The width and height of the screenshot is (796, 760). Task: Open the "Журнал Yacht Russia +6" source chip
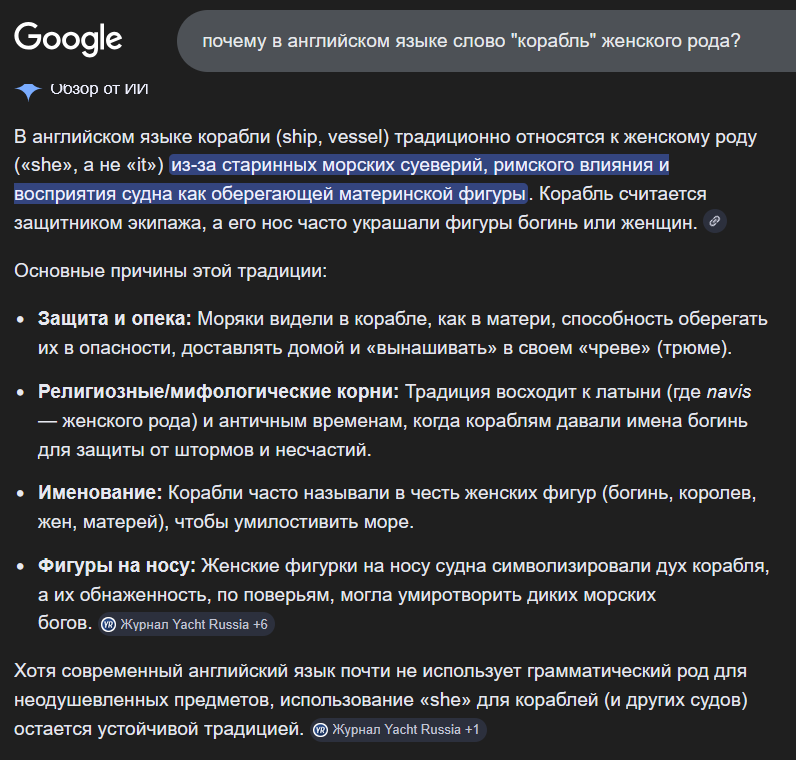[x=185, y=624]
